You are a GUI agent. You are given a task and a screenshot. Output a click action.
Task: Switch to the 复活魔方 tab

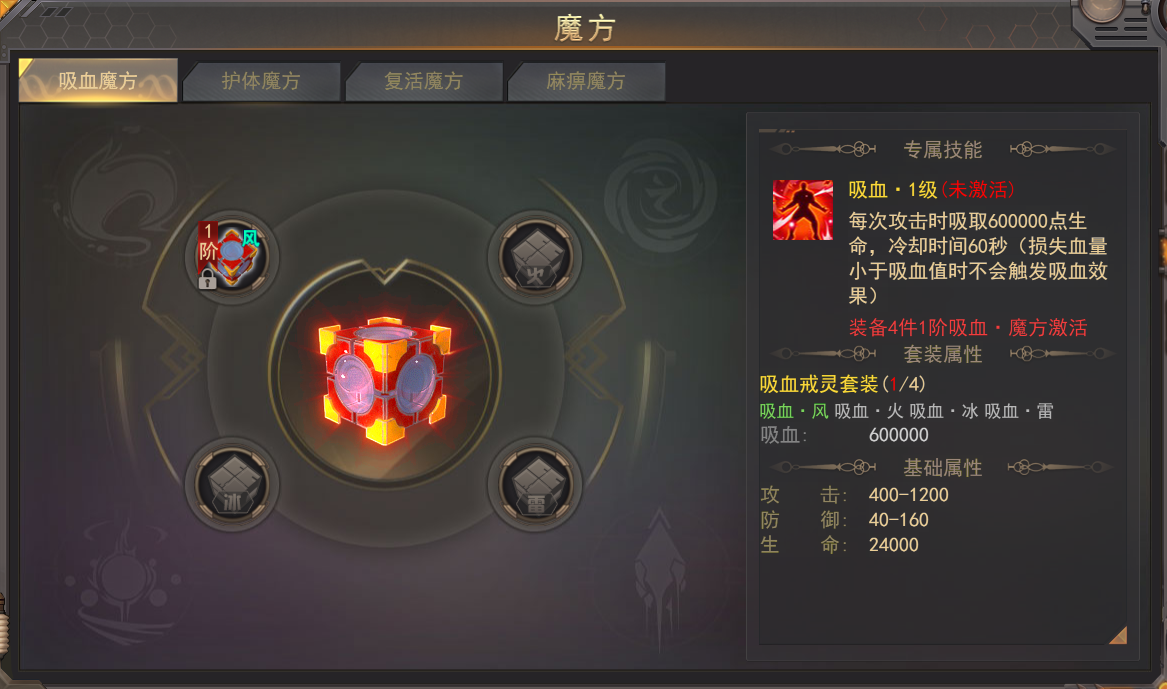[423, 81]
